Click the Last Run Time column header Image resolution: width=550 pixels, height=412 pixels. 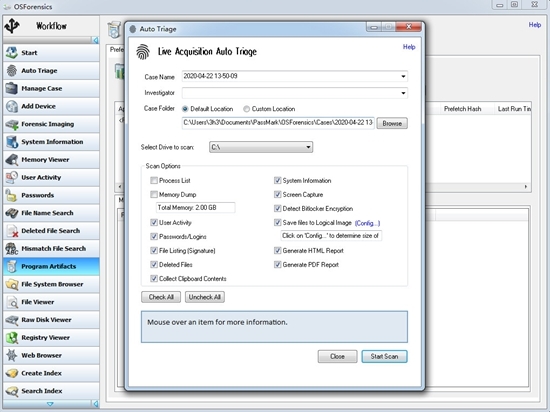tap(514, 109)
